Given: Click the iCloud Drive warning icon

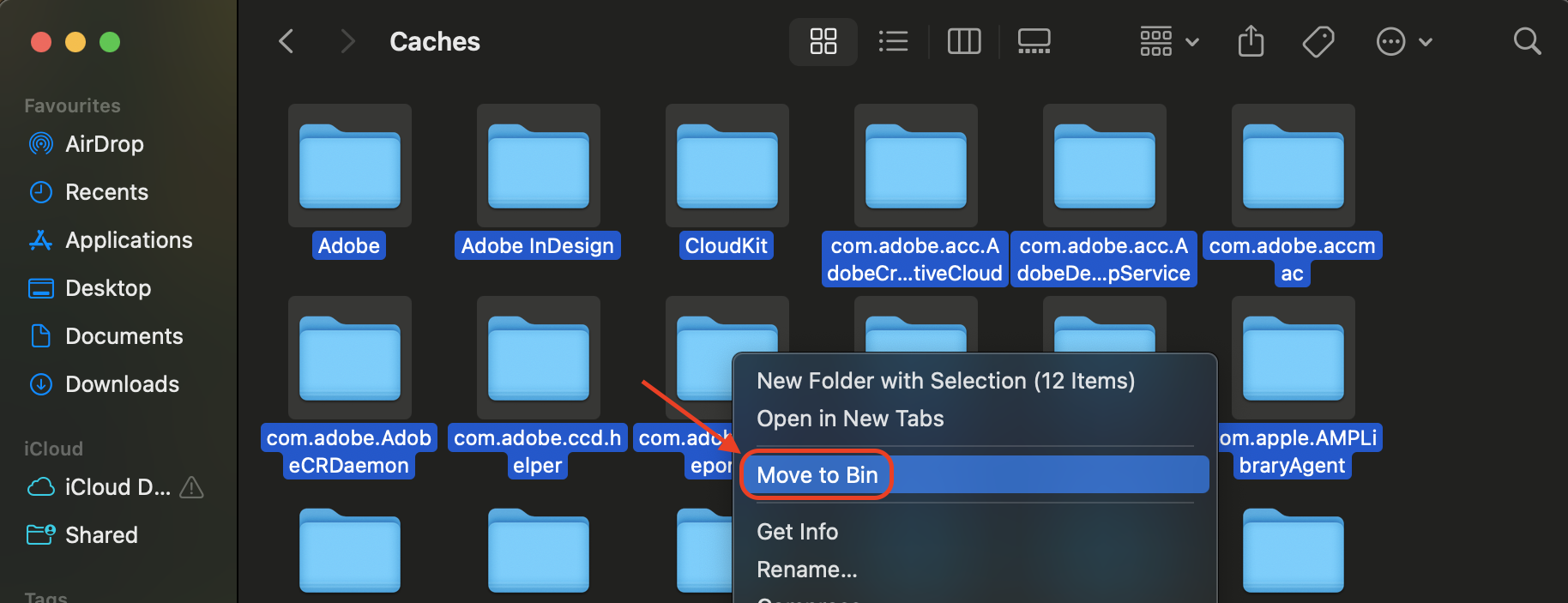Looking at the screenshot, I should (192, 487).
